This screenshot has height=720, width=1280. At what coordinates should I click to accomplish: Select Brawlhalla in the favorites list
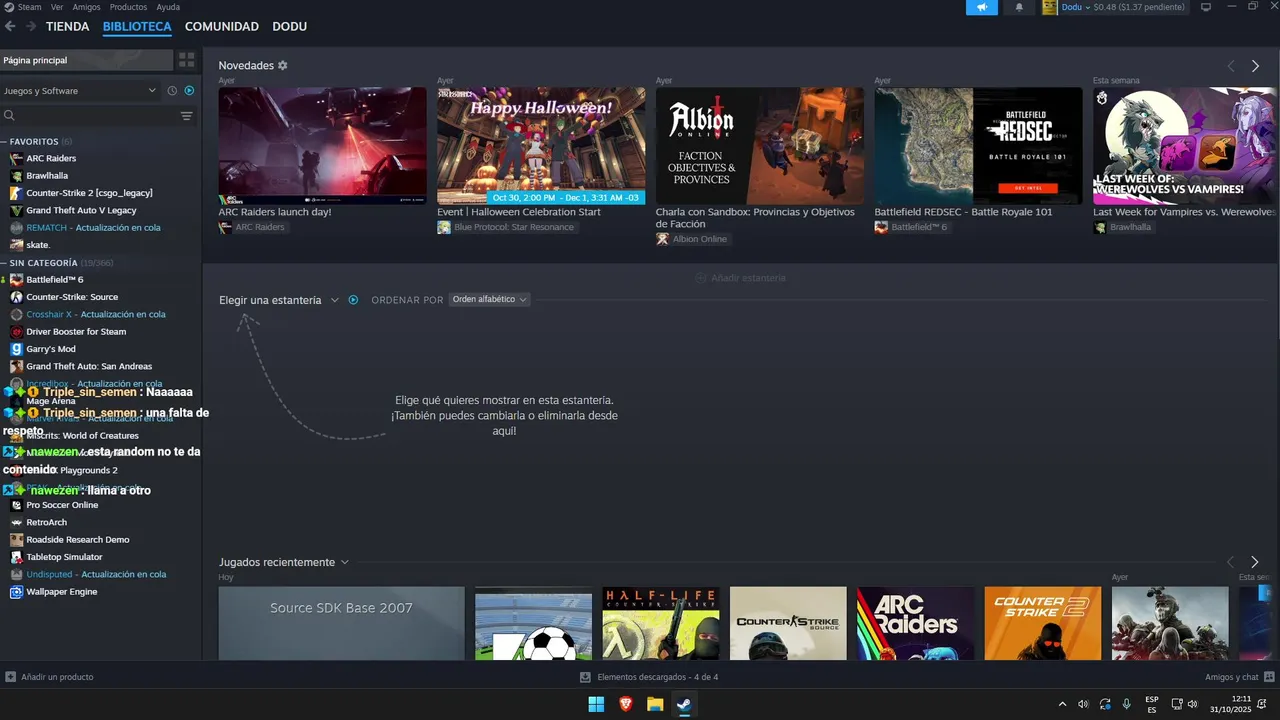pos(47,175)
